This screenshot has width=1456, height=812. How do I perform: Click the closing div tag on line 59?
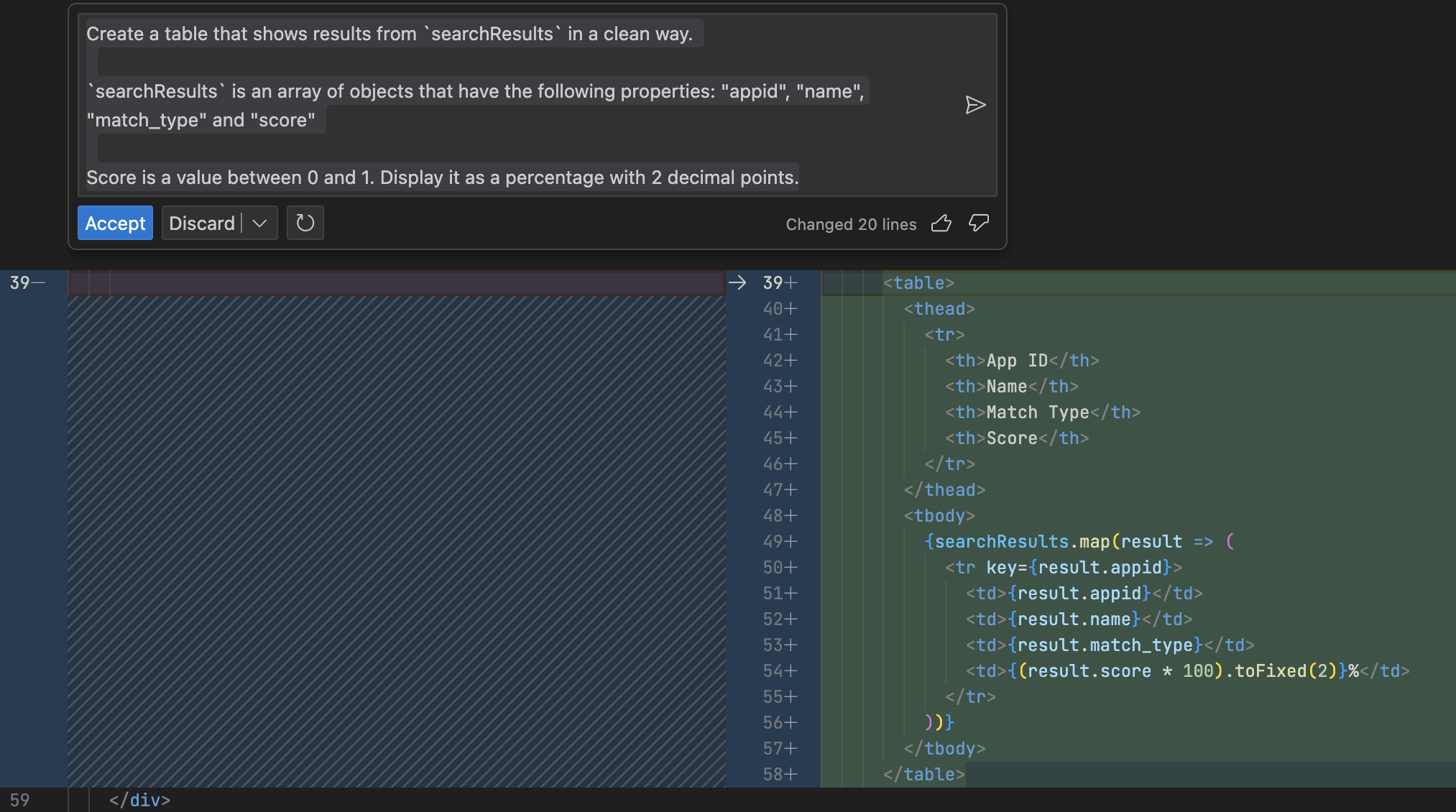coord(140,800)
